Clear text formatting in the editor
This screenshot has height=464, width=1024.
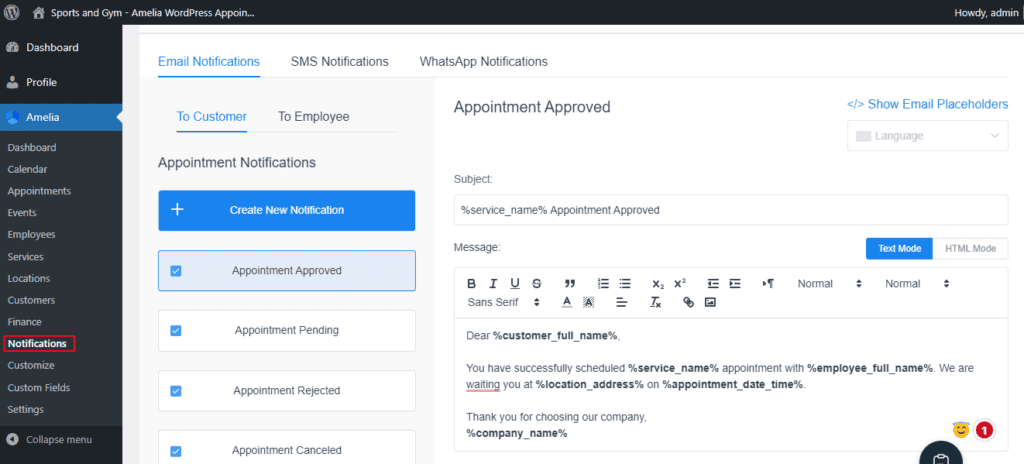pyautogui.click(x=655, y=302)
